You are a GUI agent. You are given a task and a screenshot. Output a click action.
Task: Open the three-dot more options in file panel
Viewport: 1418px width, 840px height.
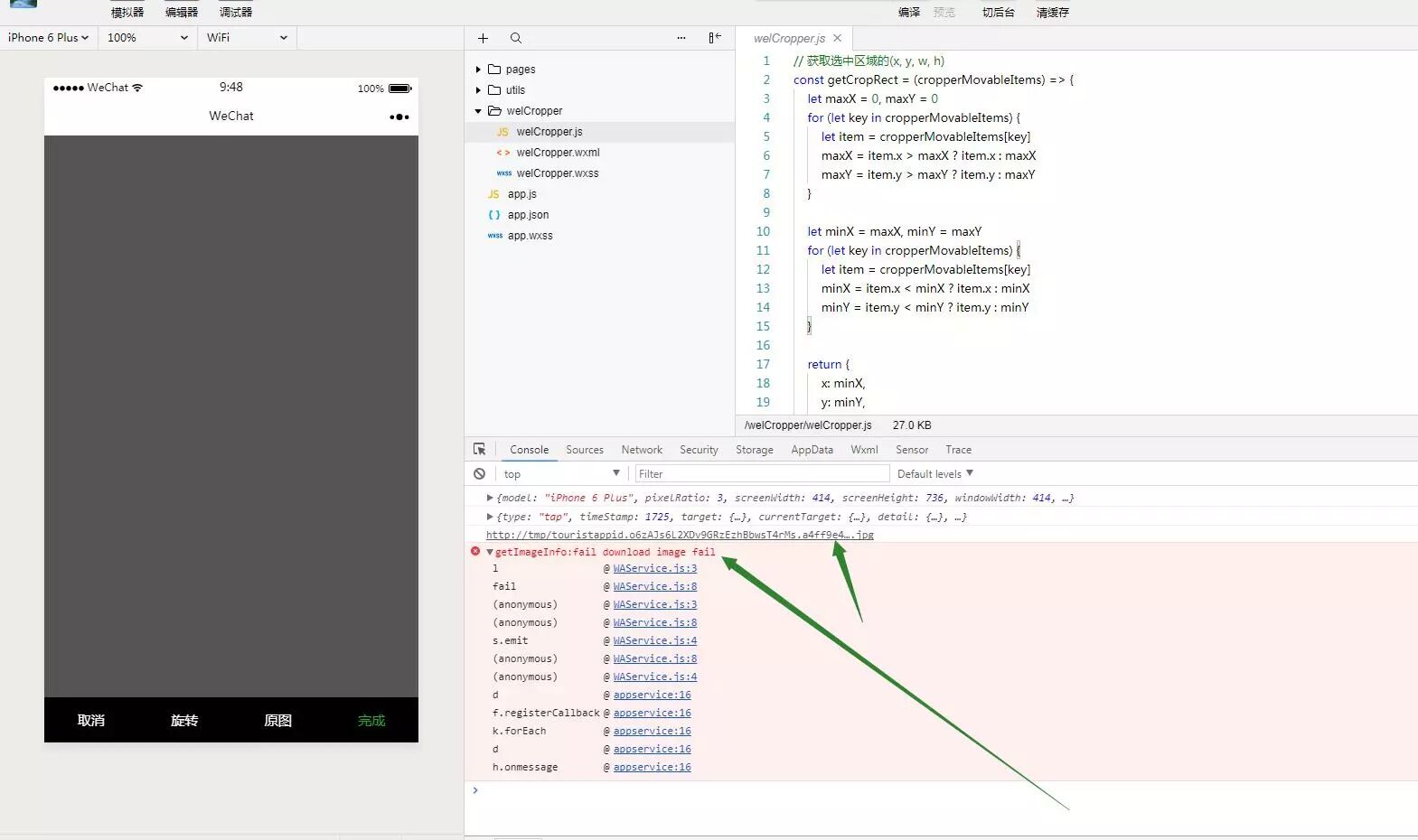point(681,38)
